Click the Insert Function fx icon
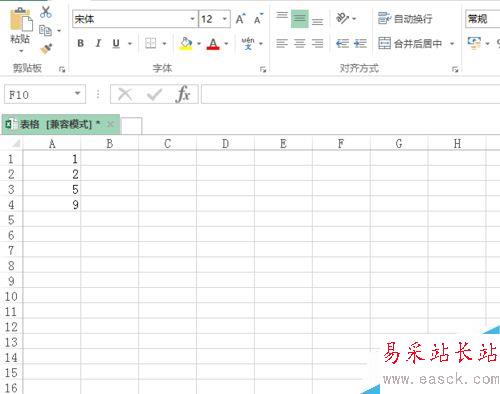500x394 pixels. coord(183,94)
